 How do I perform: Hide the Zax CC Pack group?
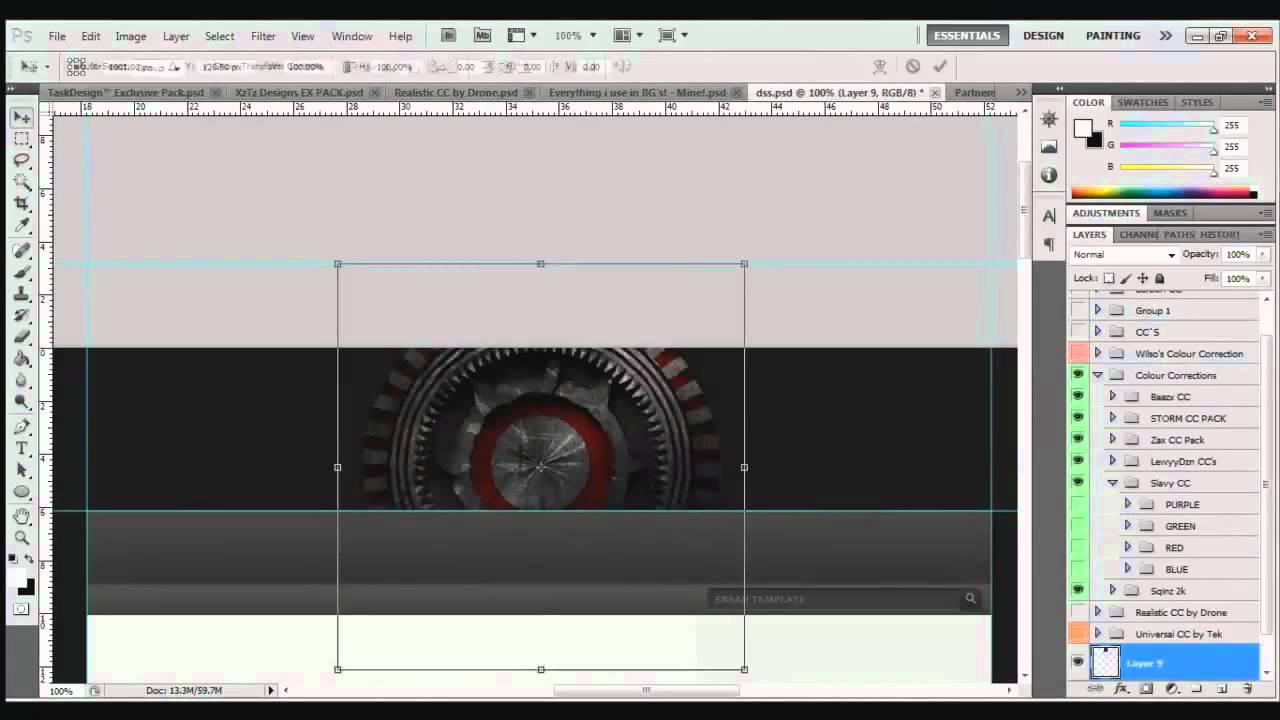pos(1078,439)
